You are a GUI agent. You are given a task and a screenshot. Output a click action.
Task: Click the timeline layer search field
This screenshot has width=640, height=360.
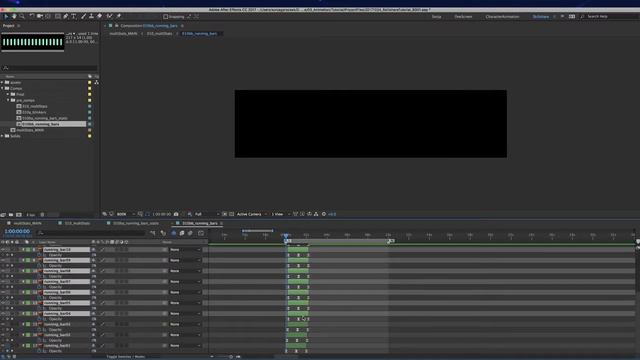[91, 233]
